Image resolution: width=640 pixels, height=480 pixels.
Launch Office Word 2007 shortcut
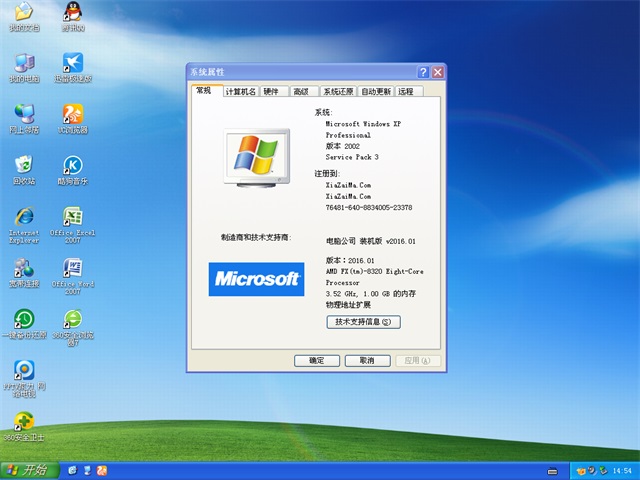(x=72, y=269)
